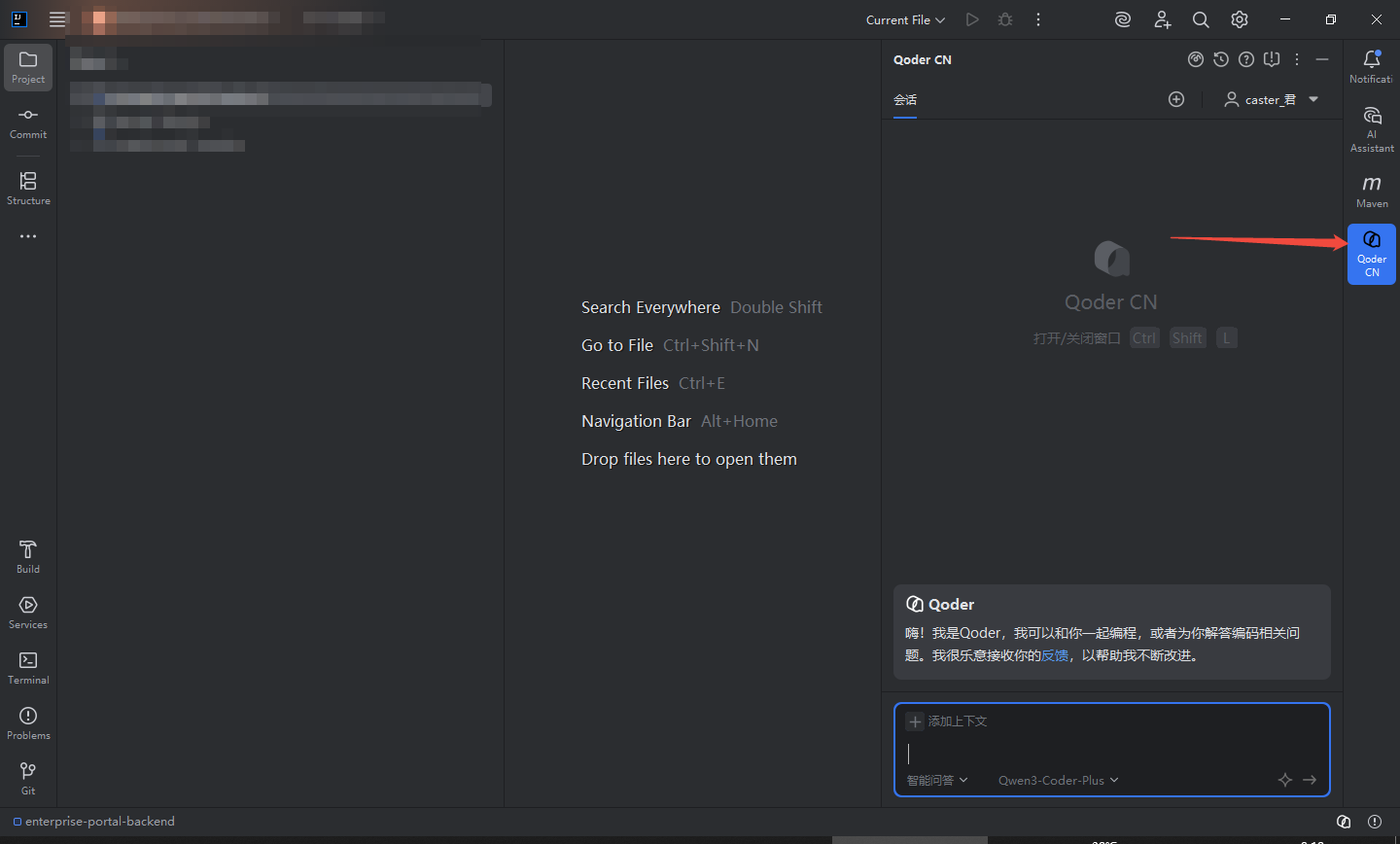
Task: Open Search Everywhere magnifier icon
Action: pyautogui.click(x=1201, y=19)
